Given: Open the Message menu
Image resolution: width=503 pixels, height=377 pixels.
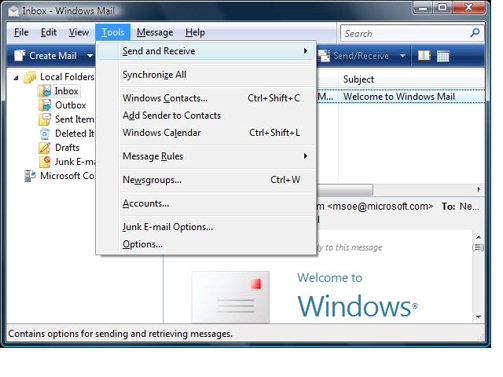Looking at the screenshot, I should pos(155,32).
